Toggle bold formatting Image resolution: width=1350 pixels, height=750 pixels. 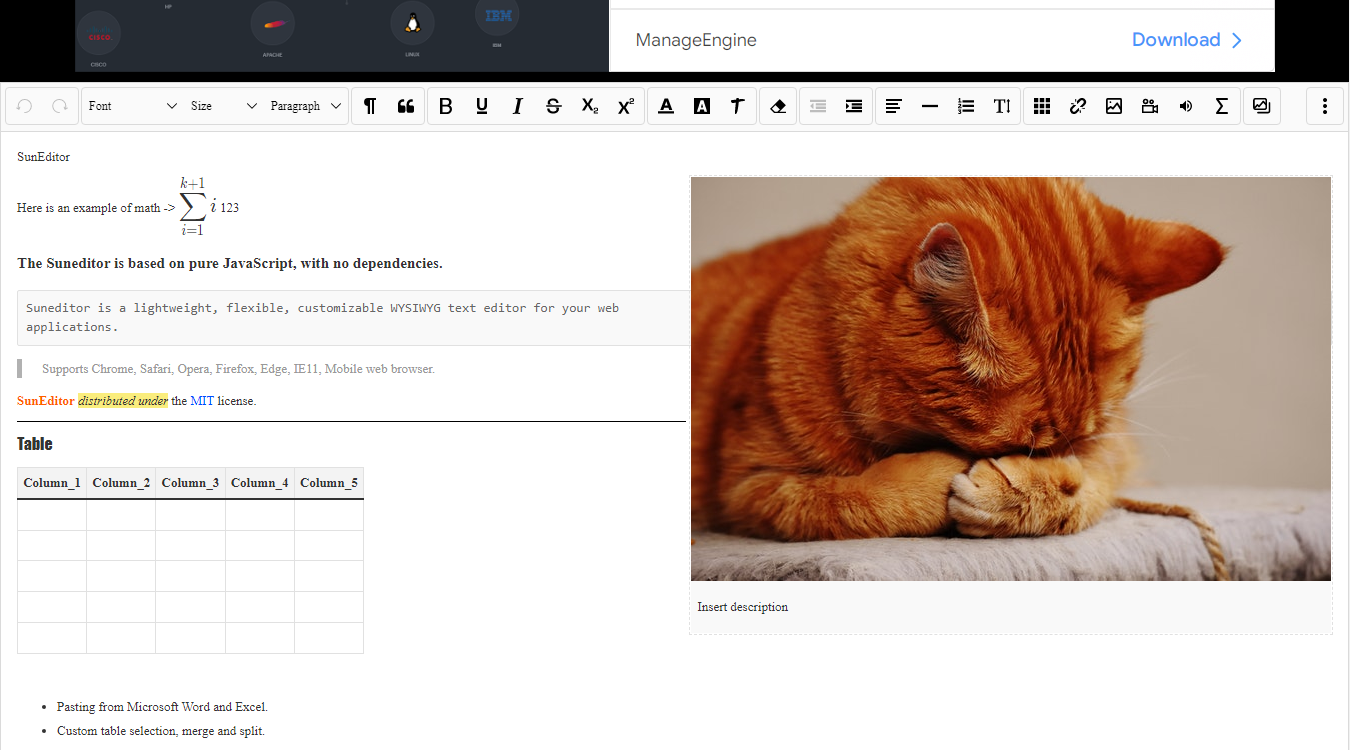[x=446, y=106]
